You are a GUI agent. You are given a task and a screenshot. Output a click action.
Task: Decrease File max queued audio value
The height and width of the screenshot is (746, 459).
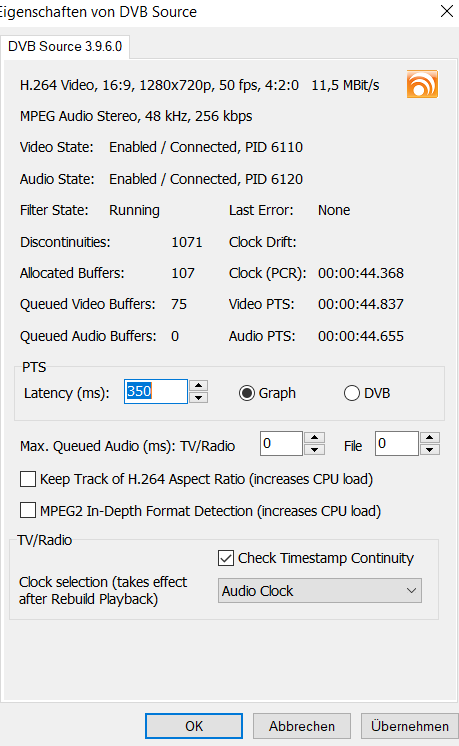point(430,449)
